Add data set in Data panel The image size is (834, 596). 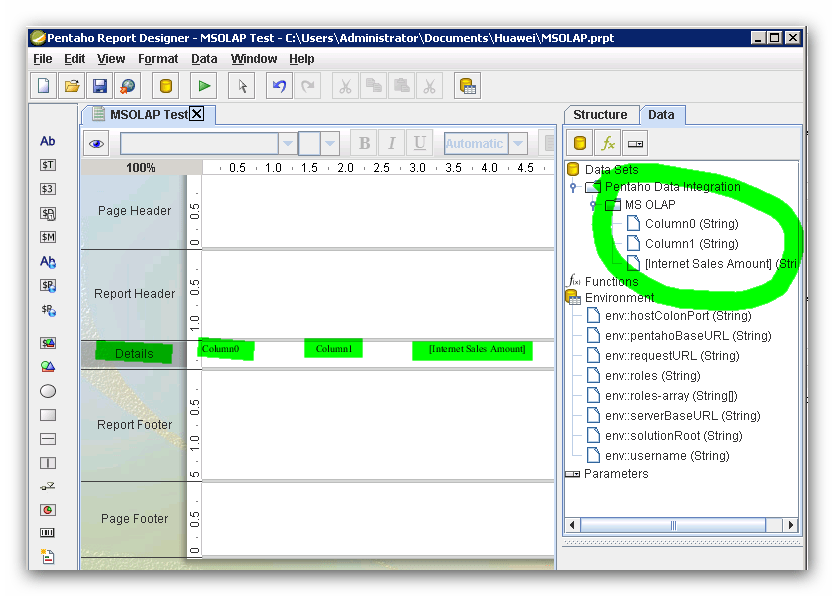580,143
